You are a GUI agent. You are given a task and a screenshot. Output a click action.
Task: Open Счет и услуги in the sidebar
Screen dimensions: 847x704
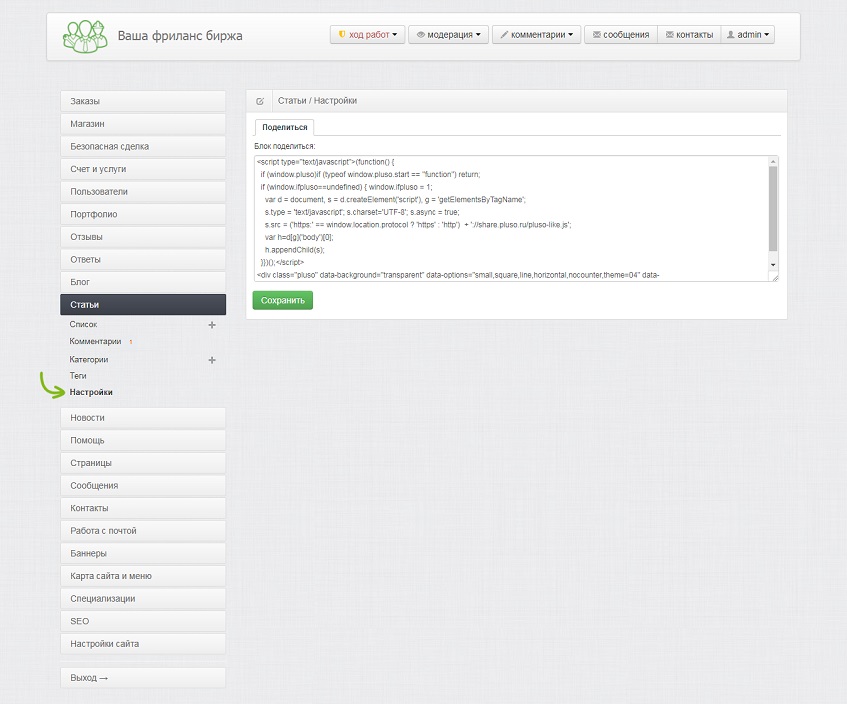tap(143, 169)
